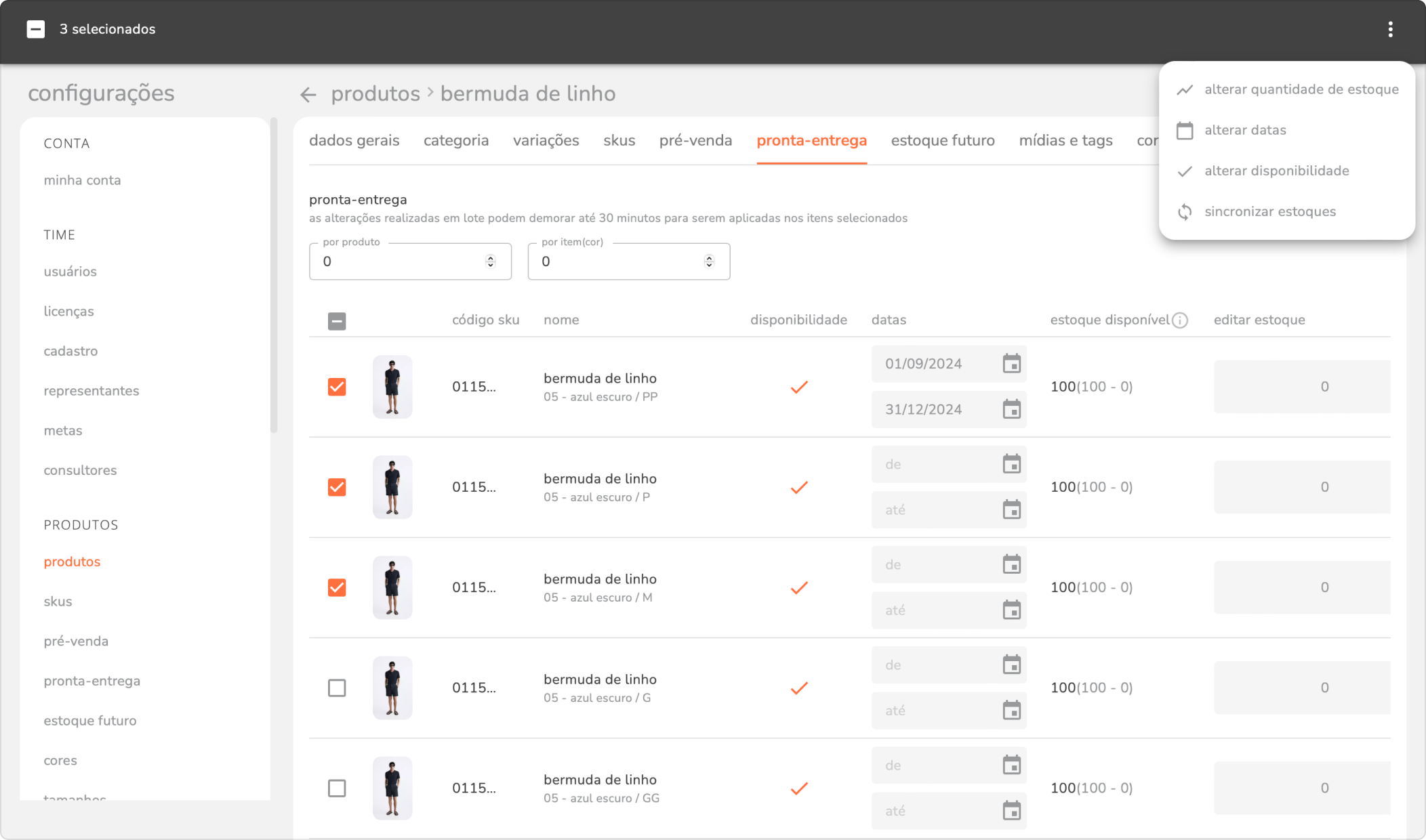
Task: Open calendar for 31/12/2024 date field
Action: (1011, 409)
